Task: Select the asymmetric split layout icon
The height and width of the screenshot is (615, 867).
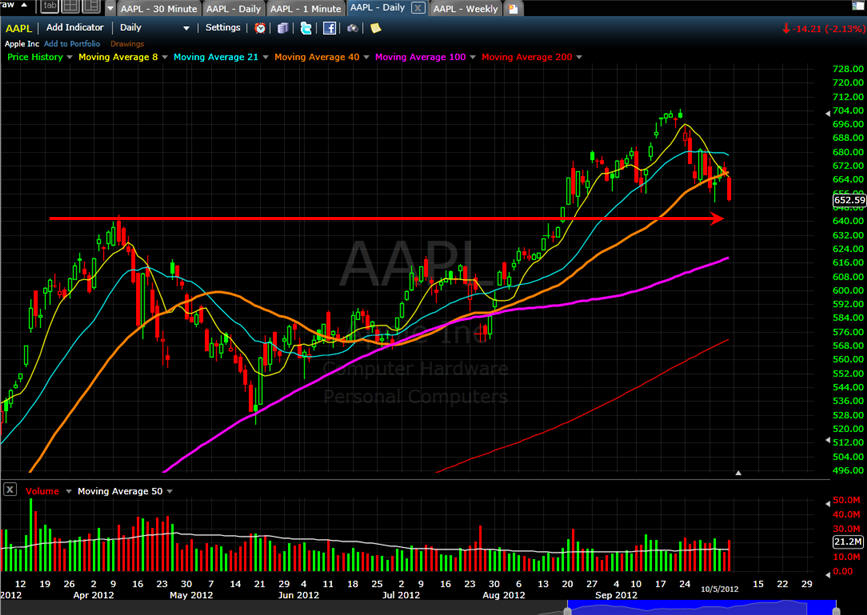Action: point(91,7)
